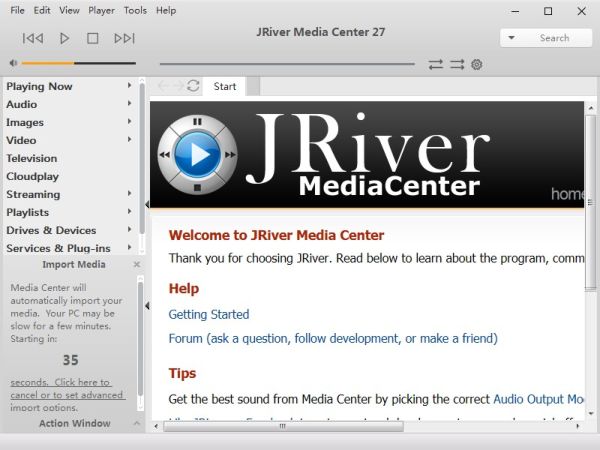
Task: Open the gear playback options icon
Action: point(477,64)
